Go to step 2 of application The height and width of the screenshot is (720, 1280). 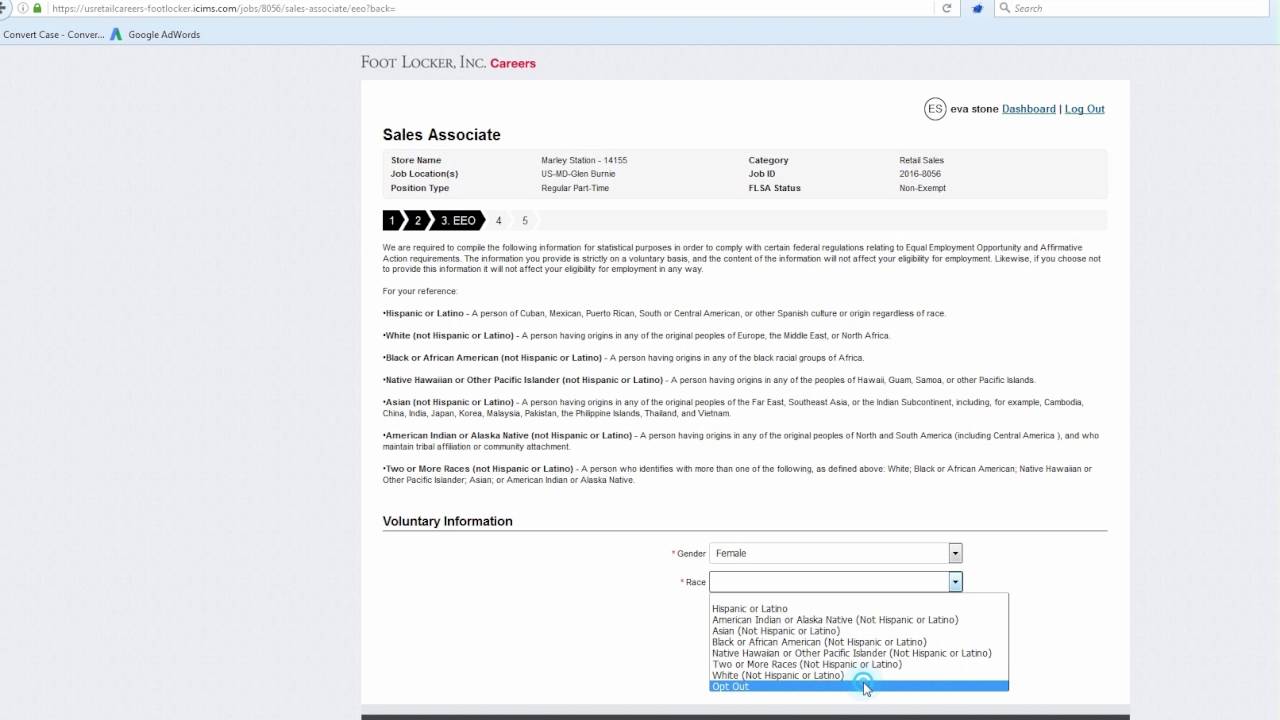418,220
